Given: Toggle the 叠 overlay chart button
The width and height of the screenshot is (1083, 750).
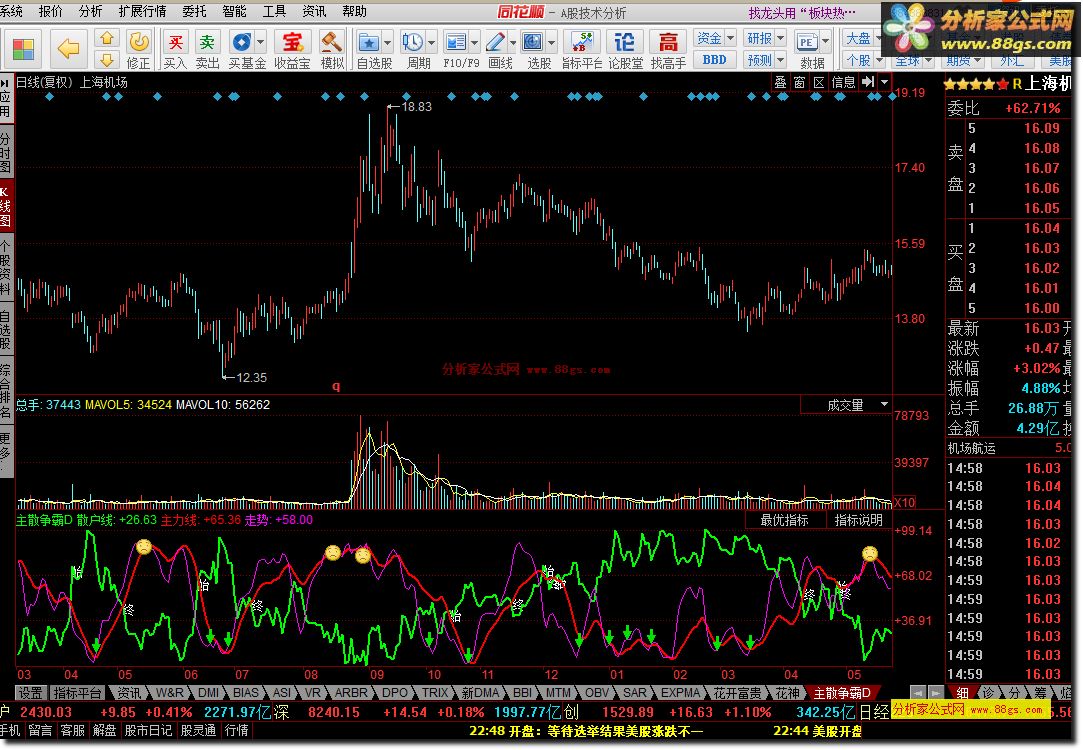Looking at the screenshot, I should [780, 82].
